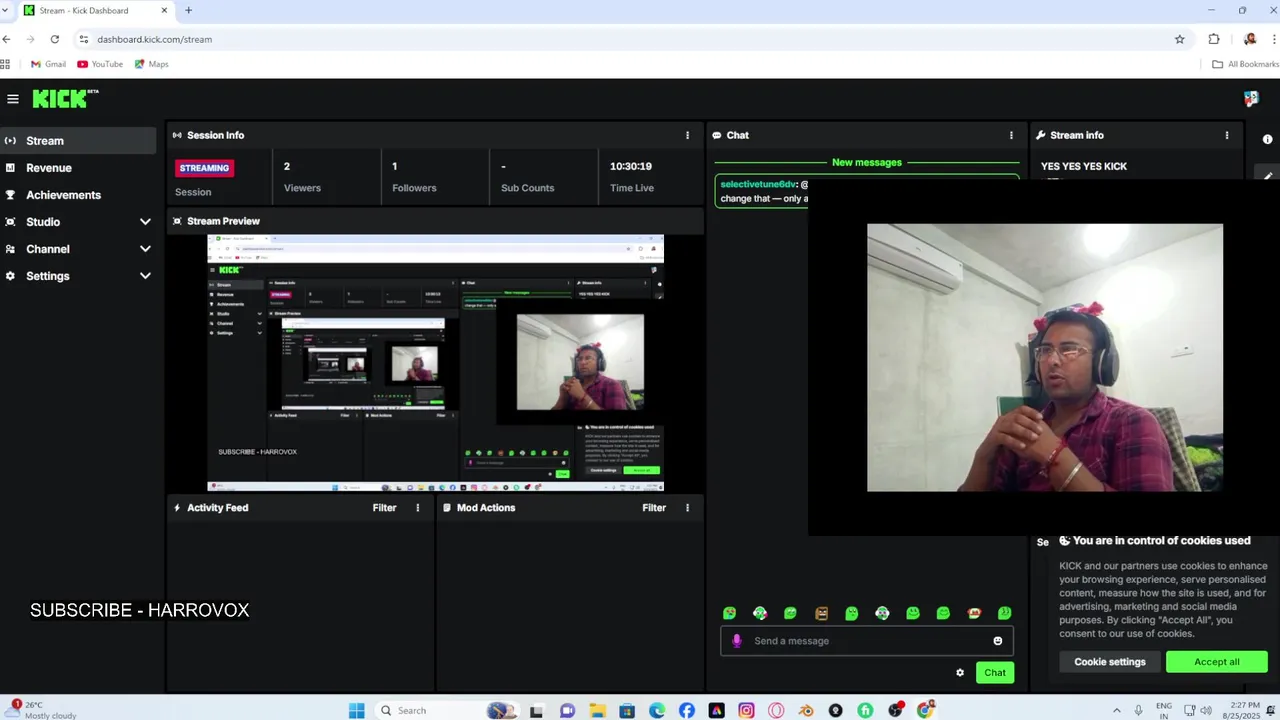Screen dimensions: 1280x720
Task: Open the Chrome profile avatar
Action: tap(1250, 39)
